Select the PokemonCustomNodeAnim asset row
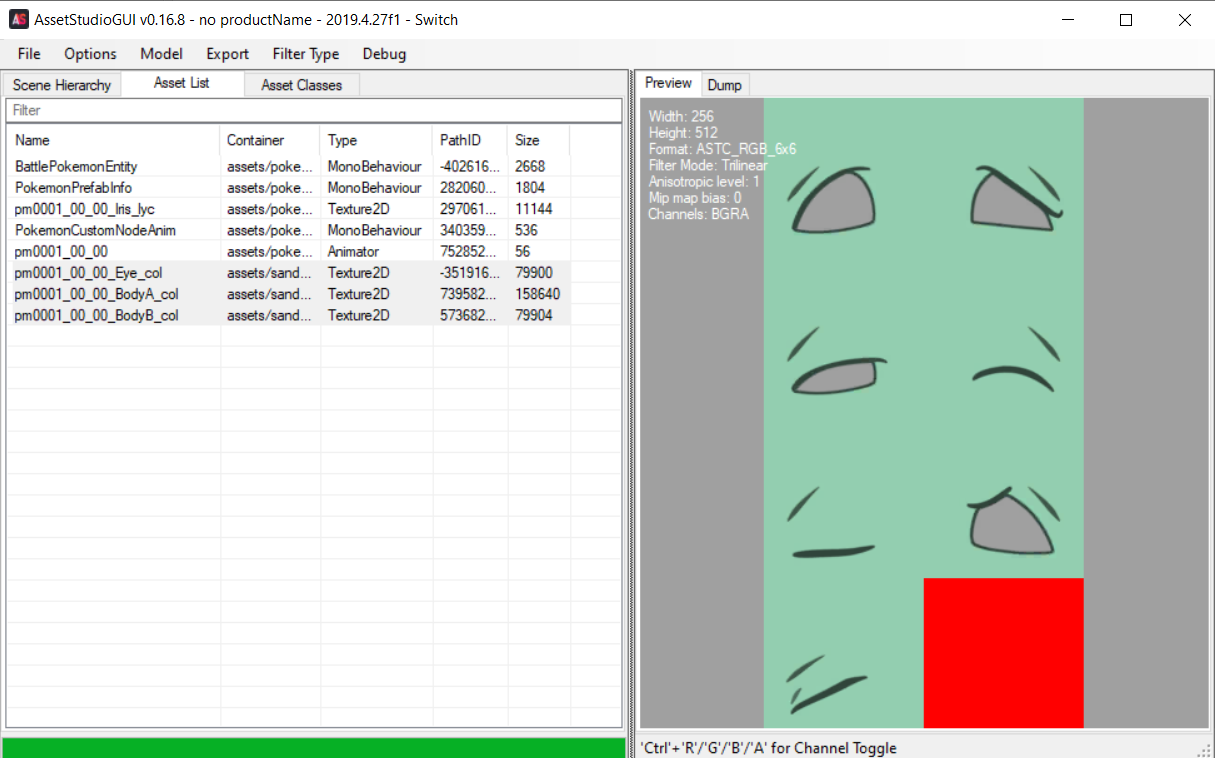This screenshot has width=1215, height=758. (x=289, y=230)
